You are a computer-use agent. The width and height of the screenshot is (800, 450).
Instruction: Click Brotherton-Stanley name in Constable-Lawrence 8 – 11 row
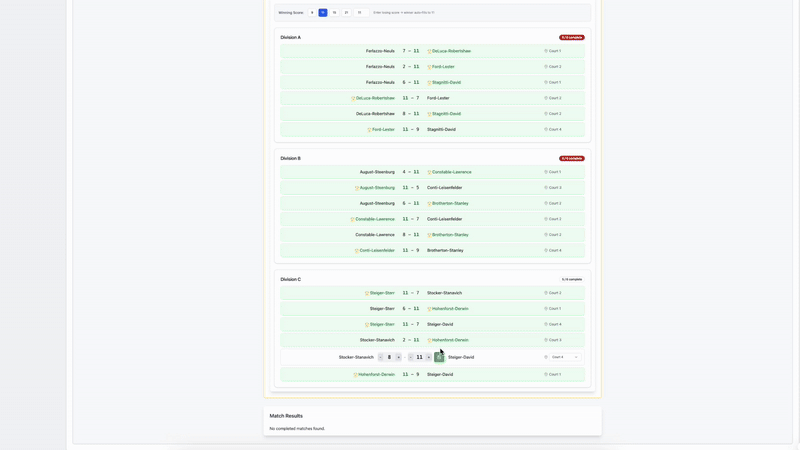[450, 235]
